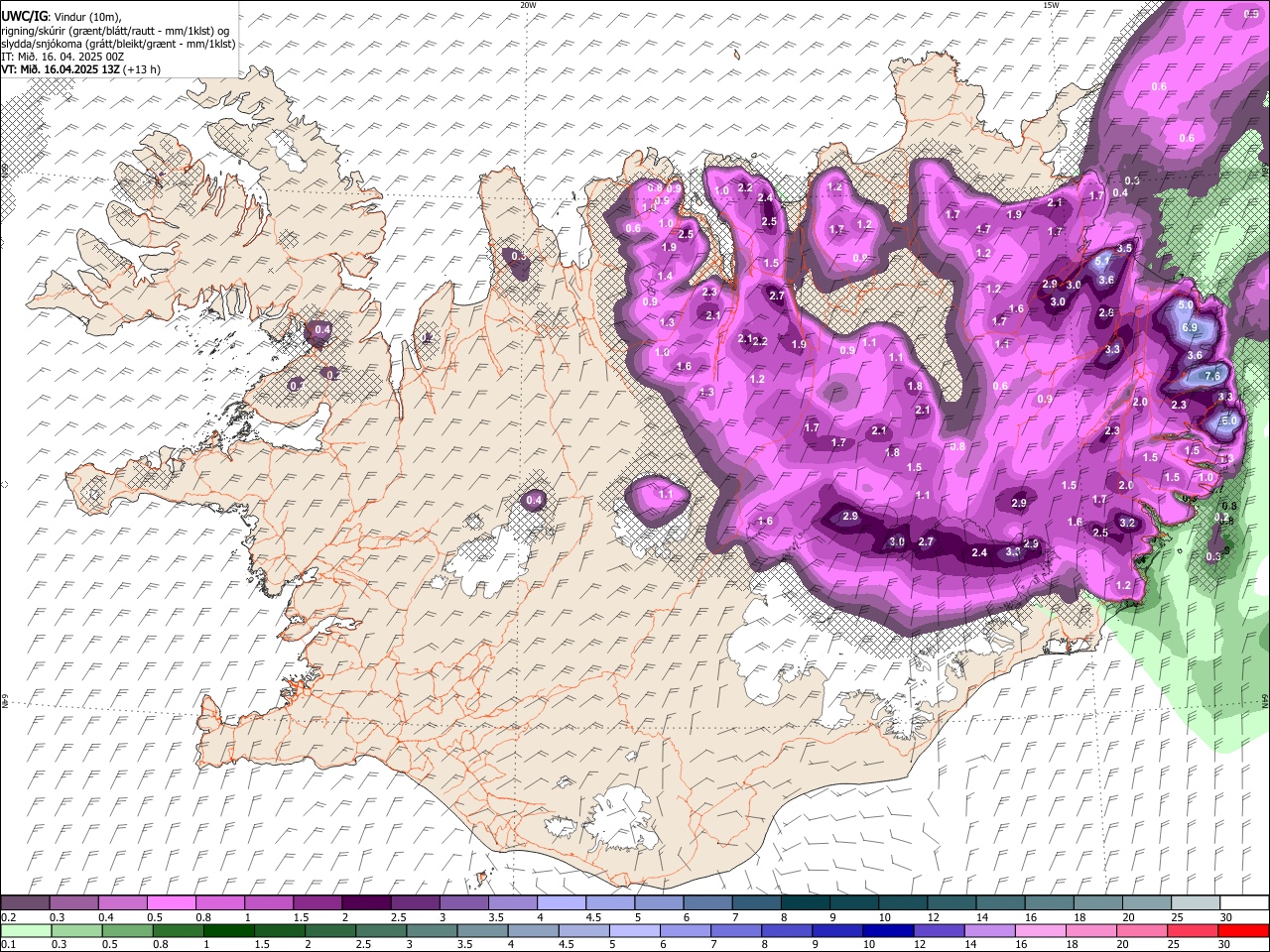Screen dimensions: 1270x952
Task: Pick upper scale swatch between 6 and 7
Action: click(706, 902)
